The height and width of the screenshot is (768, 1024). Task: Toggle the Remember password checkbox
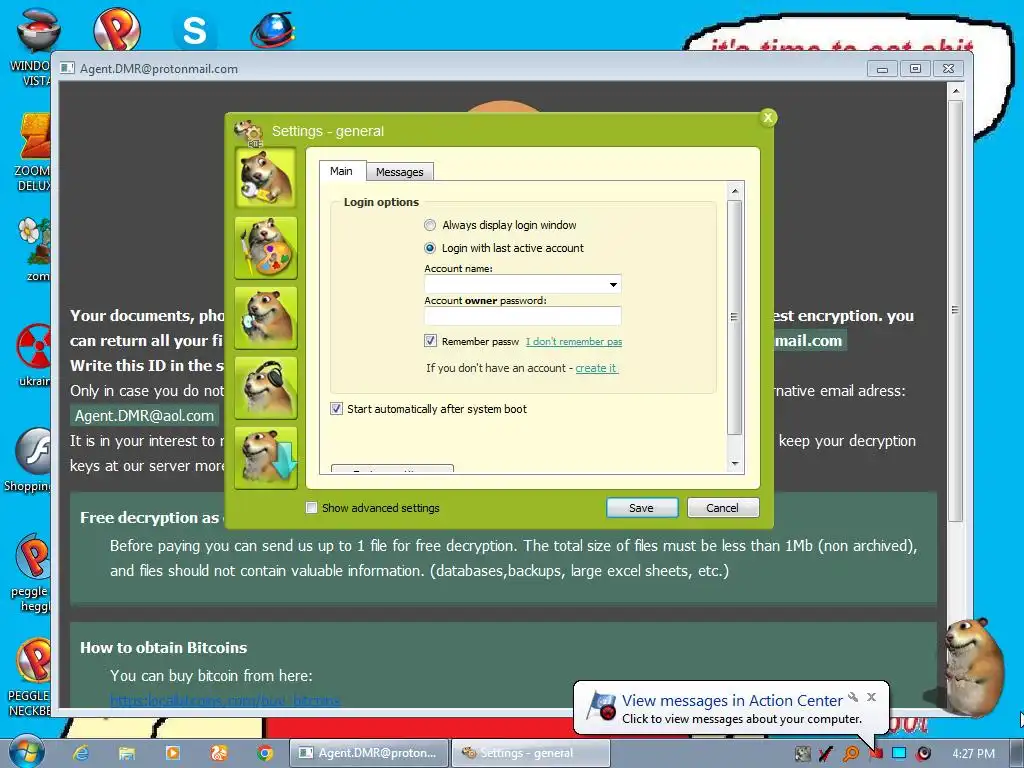[x=430, y=341]
